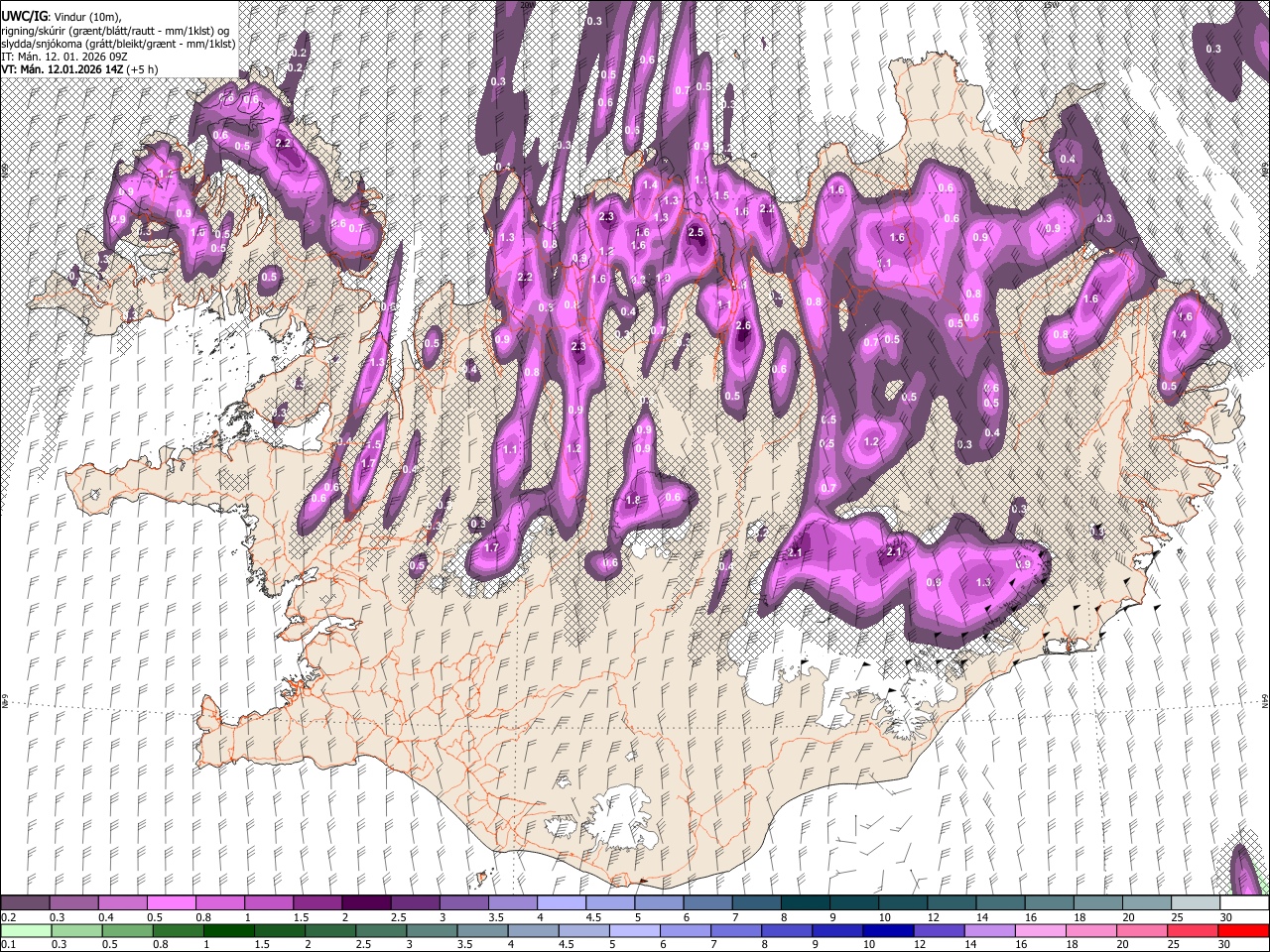
Task: Pick the bright pink swatch between 0.5 and 0.8 on snow scale
Action: pyautogui.click(x=171, y=903)
